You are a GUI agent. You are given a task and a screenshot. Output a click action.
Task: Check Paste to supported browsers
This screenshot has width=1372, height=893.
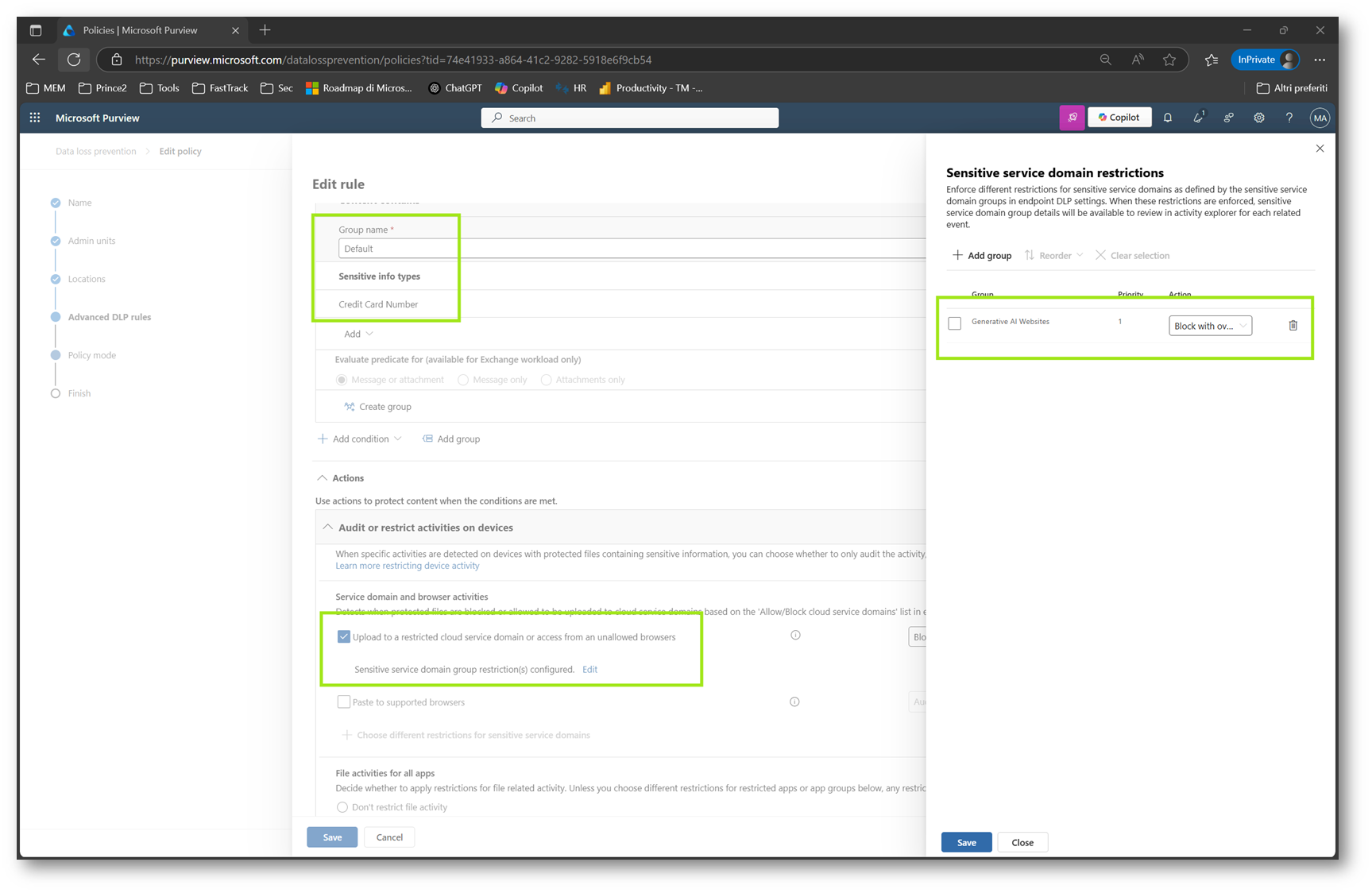[344, 702]
